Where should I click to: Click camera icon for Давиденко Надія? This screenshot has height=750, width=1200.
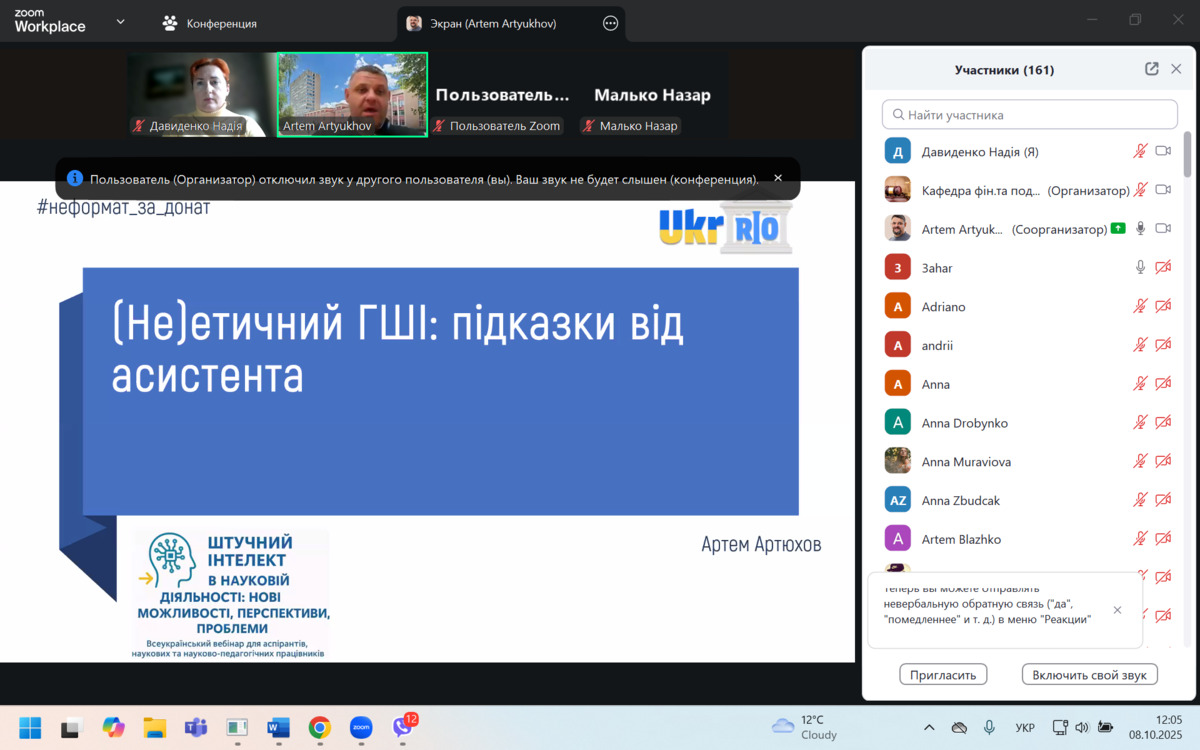point(1163,151)
